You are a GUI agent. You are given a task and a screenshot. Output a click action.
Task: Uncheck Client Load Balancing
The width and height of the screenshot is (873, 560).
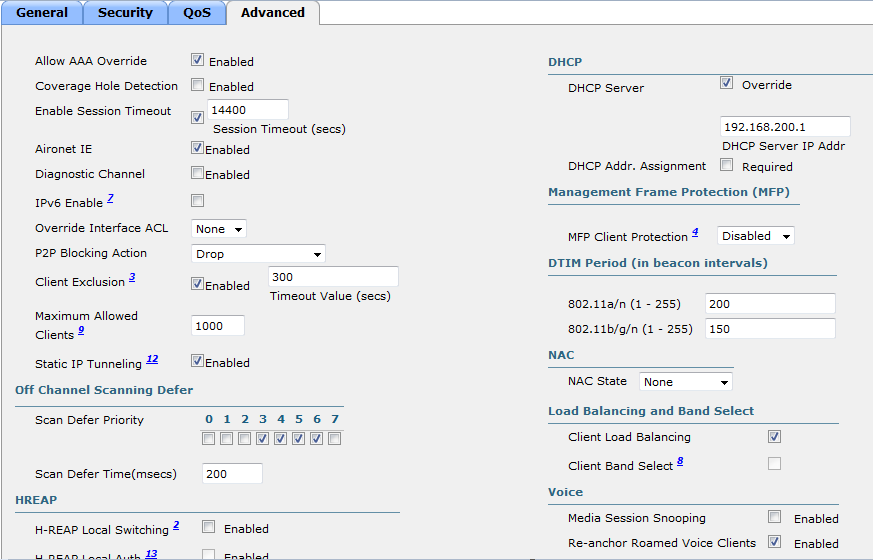(x=774, y=437)
